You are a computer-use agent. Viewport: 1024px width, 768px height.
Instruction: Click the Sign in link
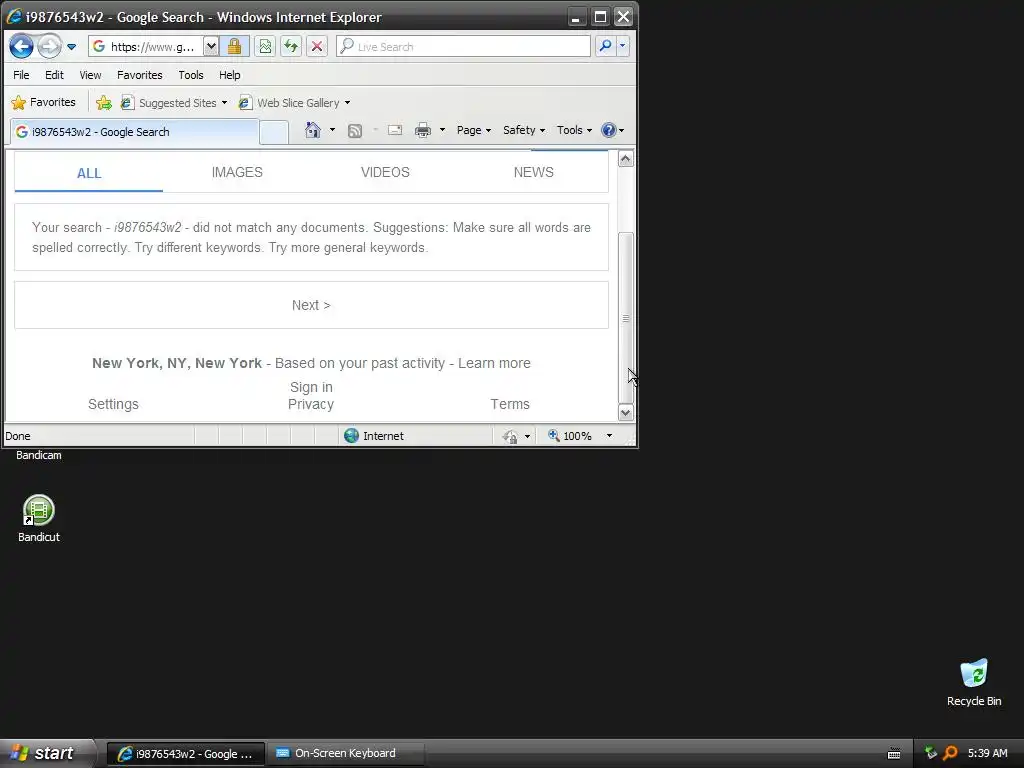pos(311,387)
